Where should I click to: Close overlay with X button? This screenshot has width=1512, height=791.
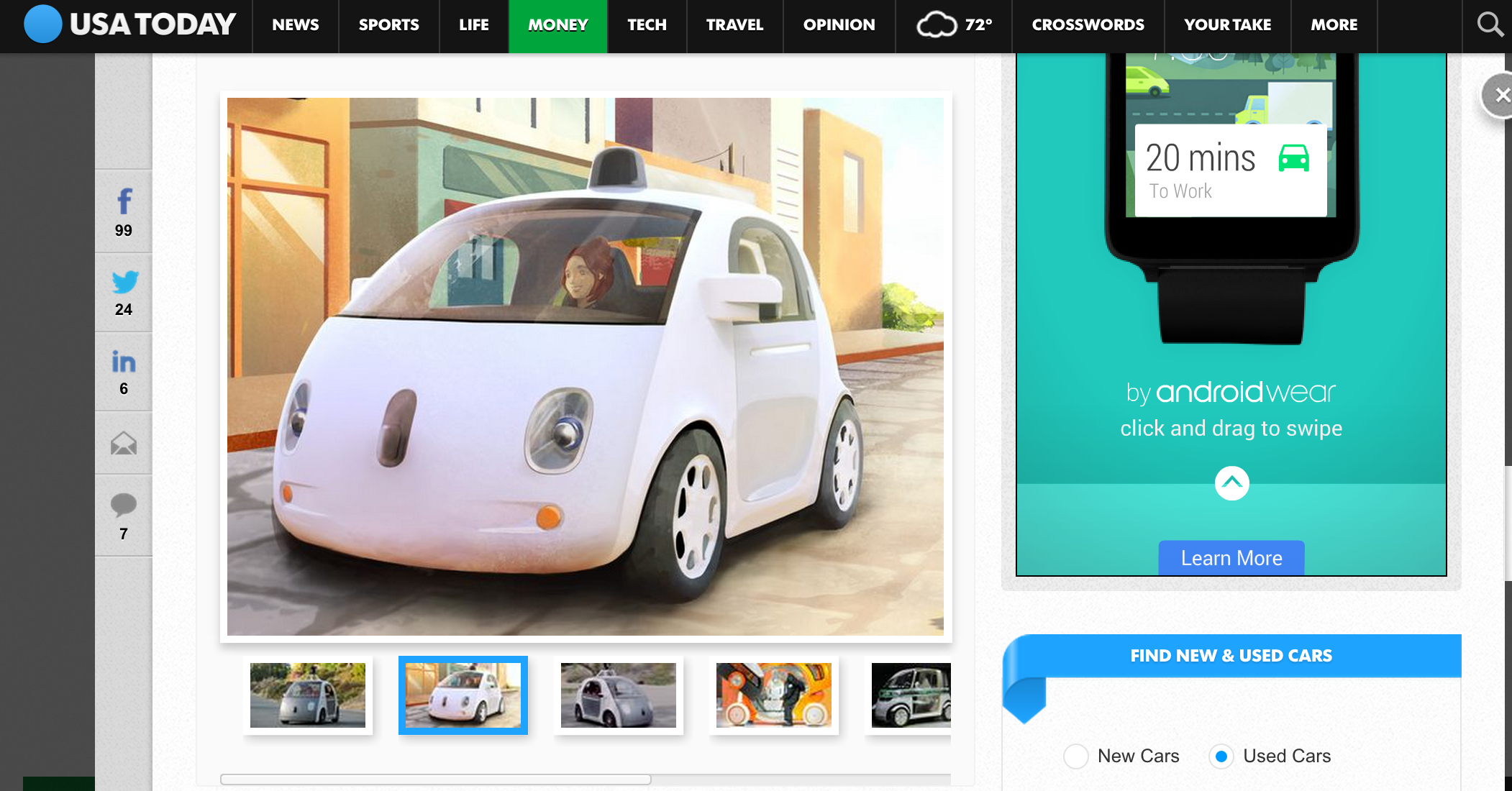[x=1500, y=96]
